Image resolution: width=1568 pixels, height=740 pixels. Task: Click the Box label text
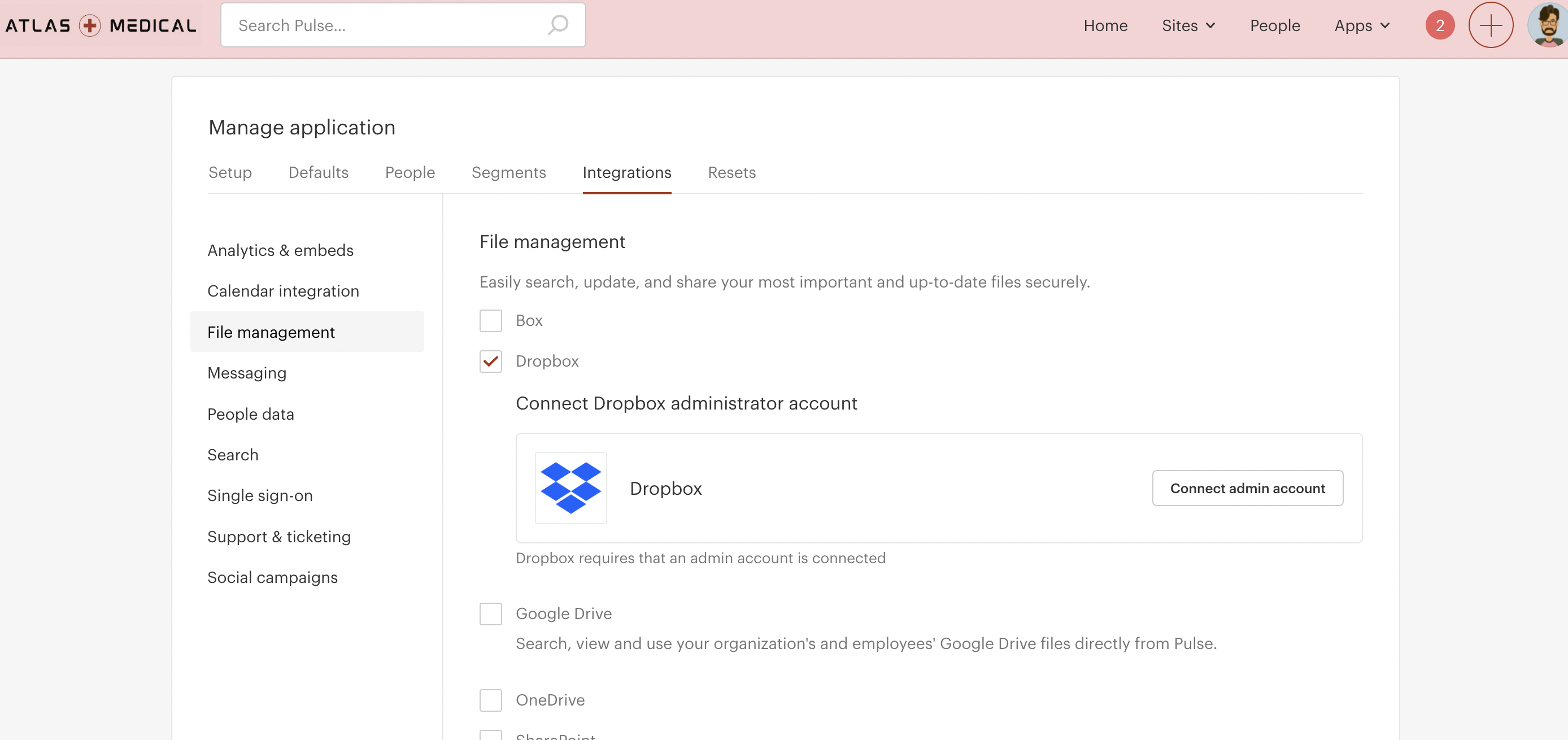tap(529, 321)
